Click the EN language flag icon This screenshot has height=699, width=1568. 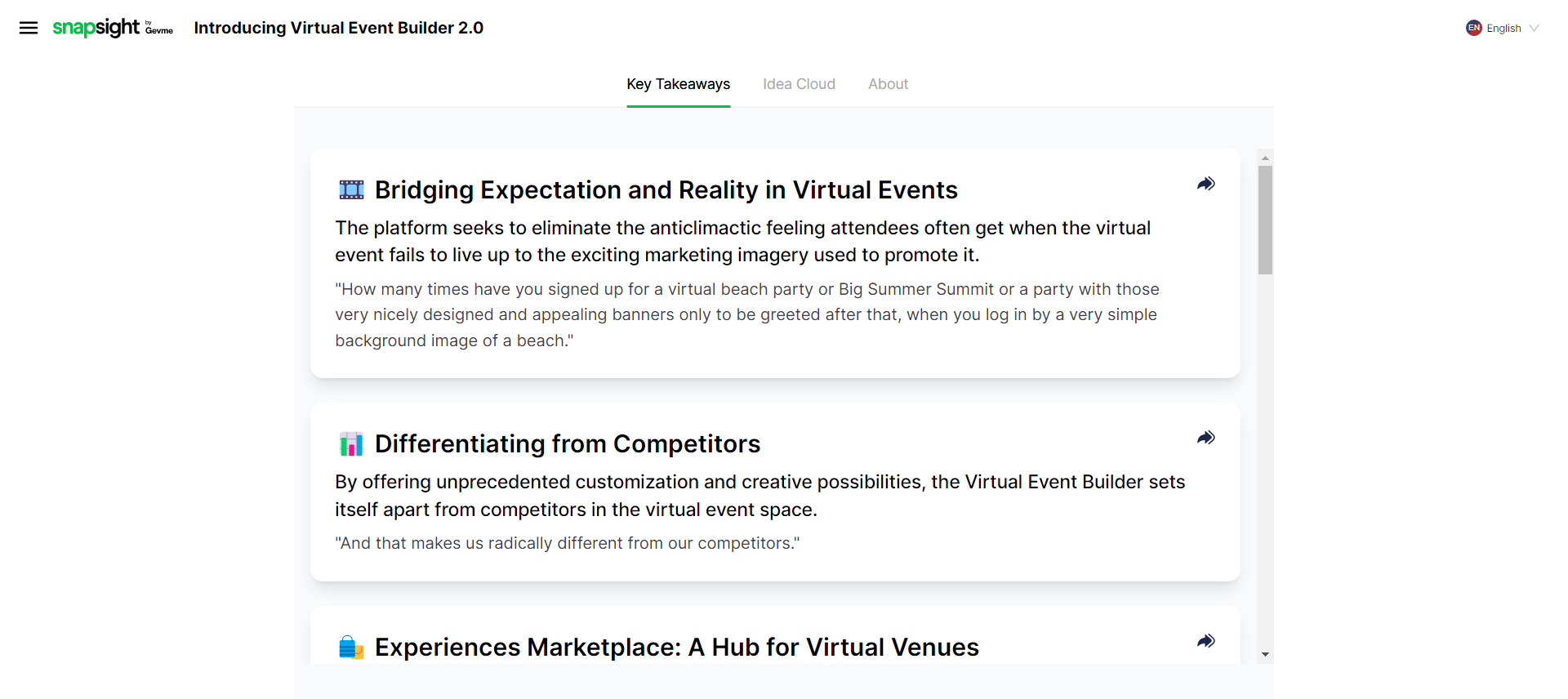point(1473,28)
